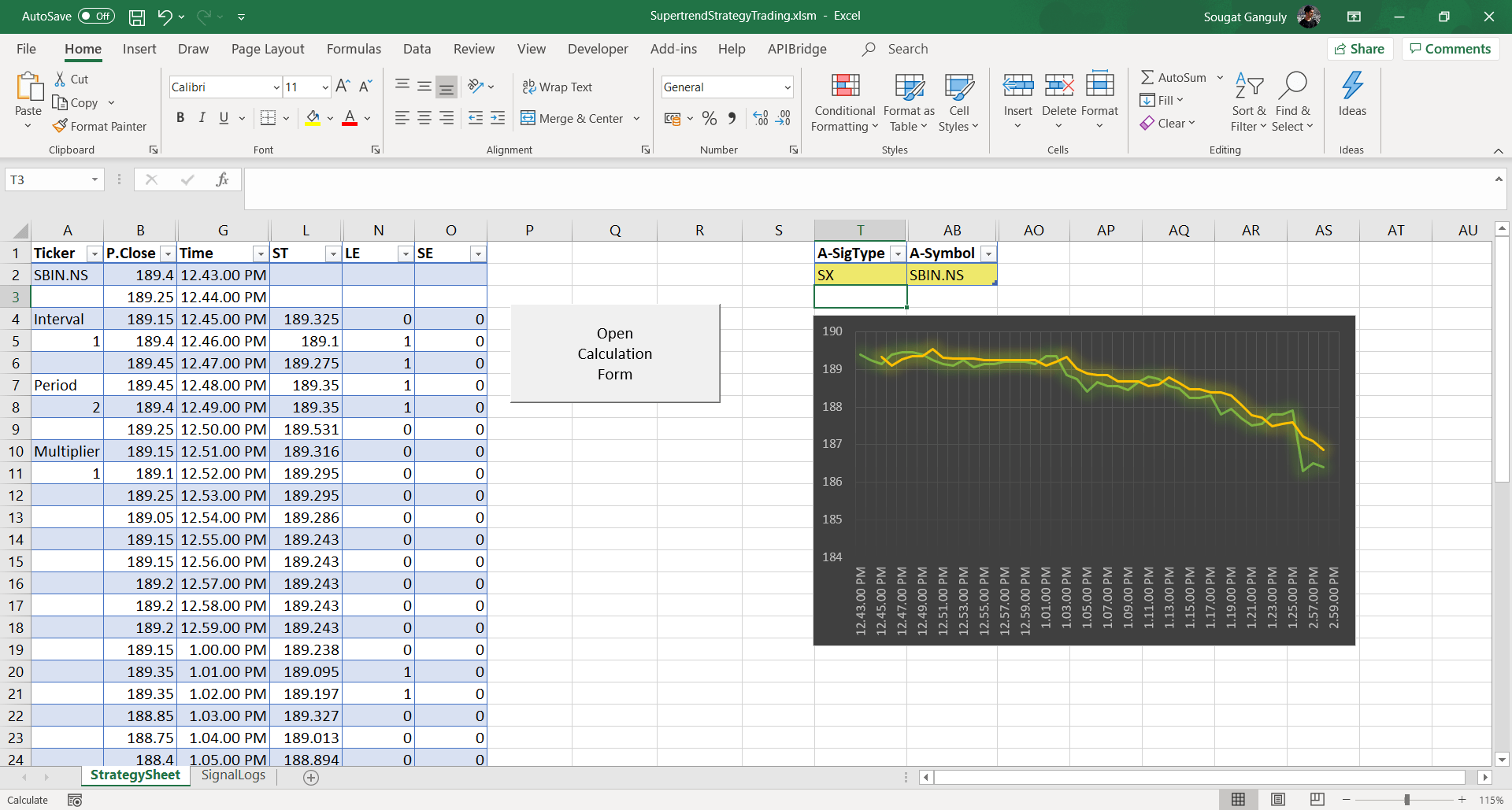This screenshot has width=1512, height=810.
Task: Switch to the Developer ribbon tab
Action: (x=598, y=49)
